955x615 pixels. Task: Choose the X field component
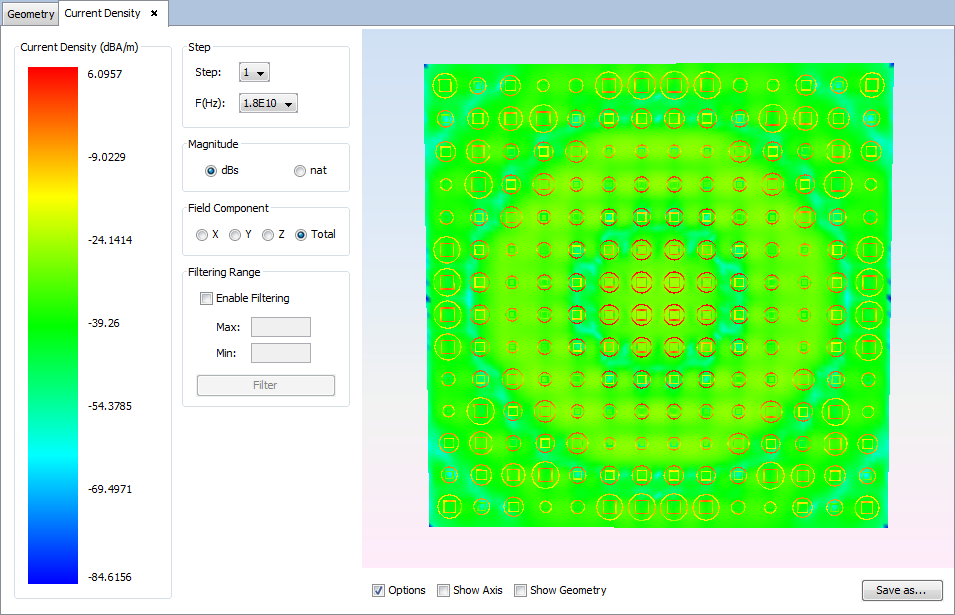click(202, 235)
